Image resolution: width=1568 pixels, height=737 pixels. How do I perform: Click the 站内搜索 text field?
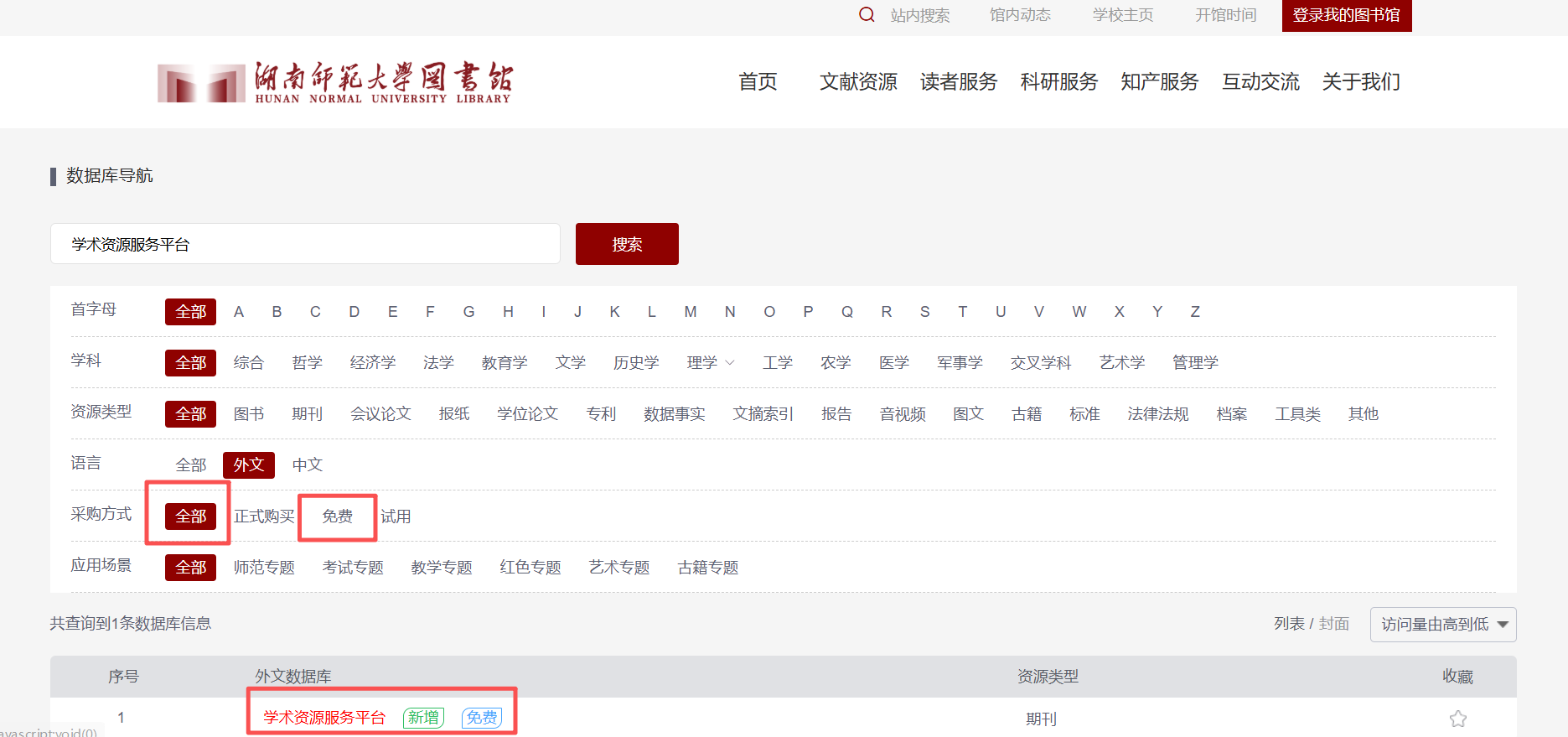tap(920, 15)
